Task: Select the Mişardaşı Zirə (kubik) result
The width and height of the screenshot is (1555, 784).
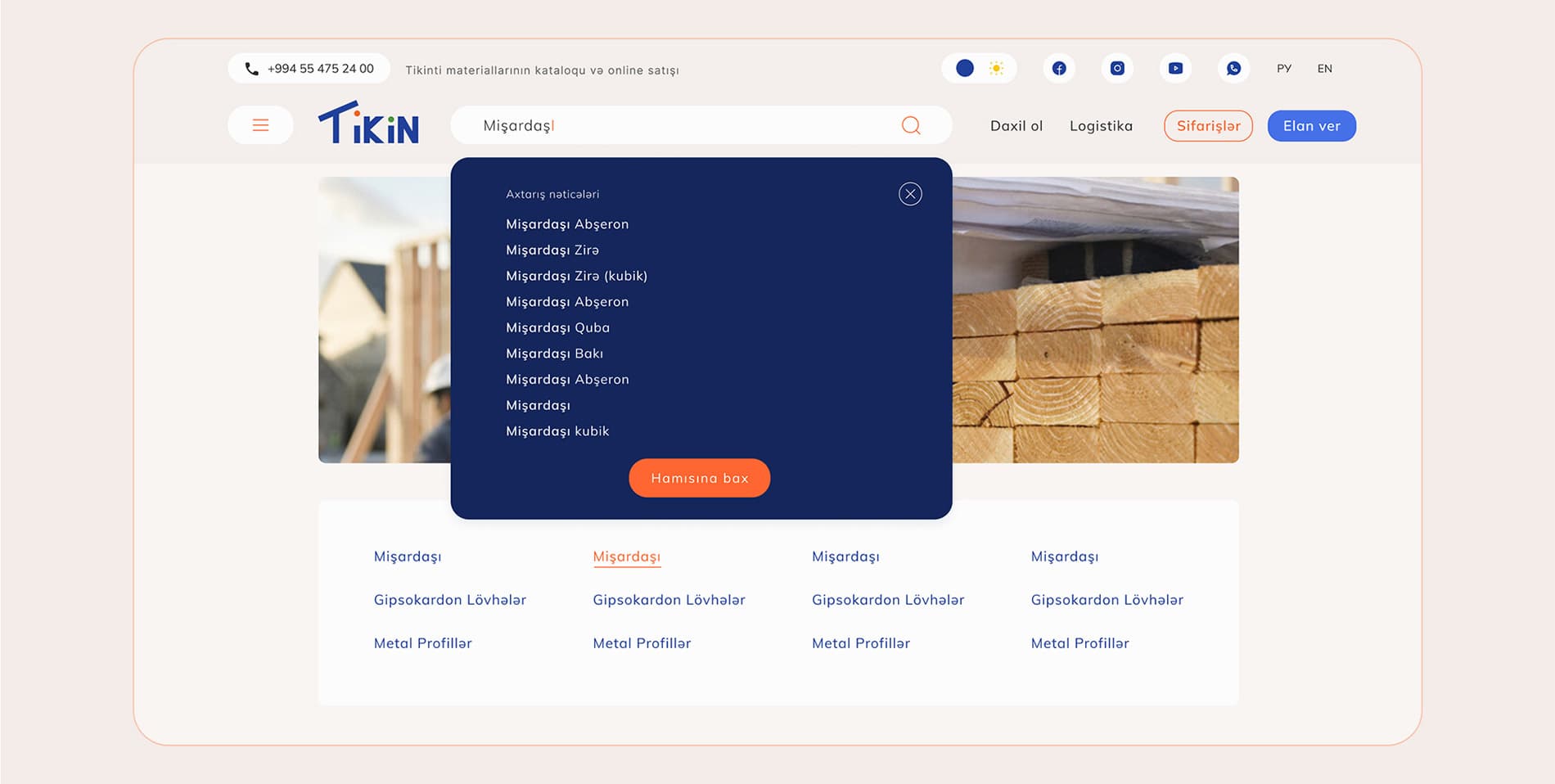Action: tap(576, 277)
